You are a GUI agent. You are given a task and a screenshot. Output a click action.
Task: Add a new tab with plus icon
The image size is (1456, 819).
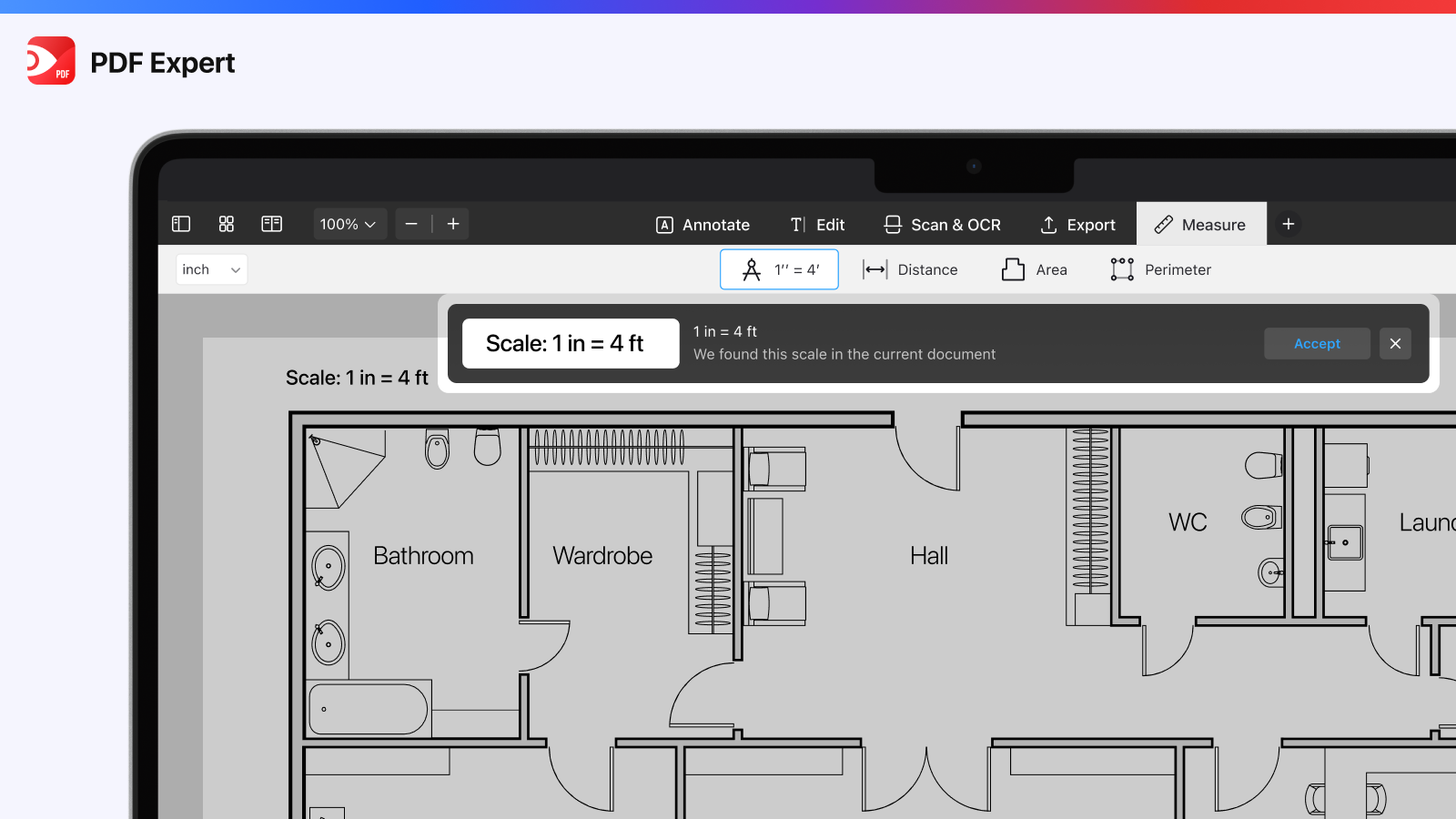(1289, 224)
